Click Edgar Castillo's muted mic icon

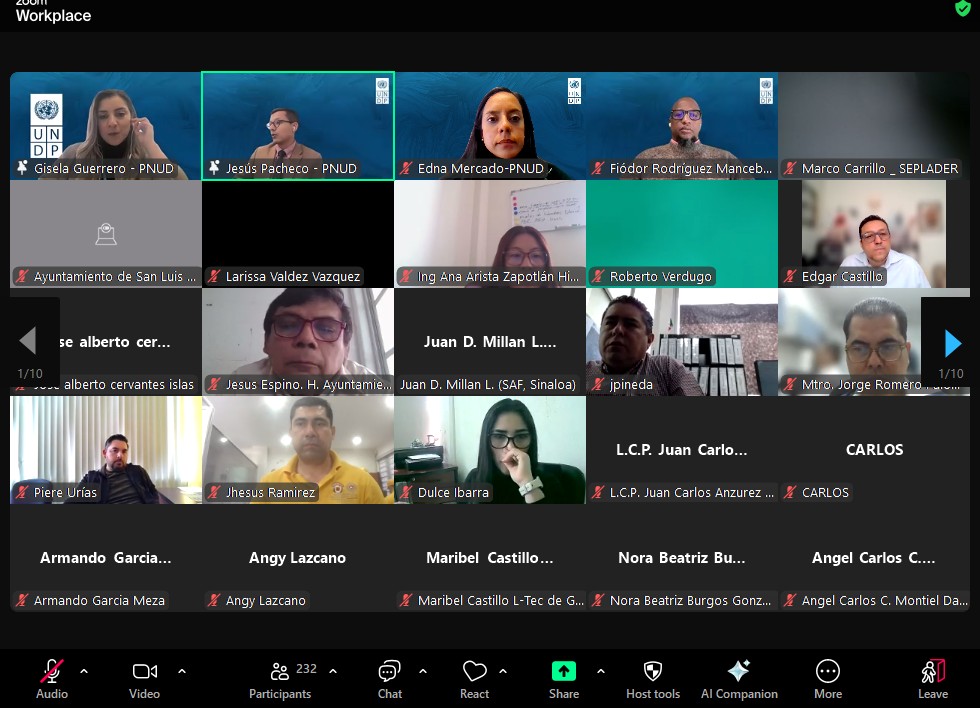tap(790, 276)
